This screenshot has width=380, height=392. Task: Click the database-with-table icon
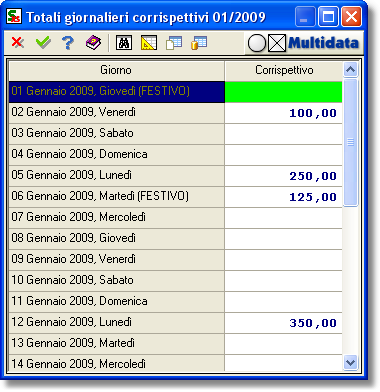click(x=199, y=43)
